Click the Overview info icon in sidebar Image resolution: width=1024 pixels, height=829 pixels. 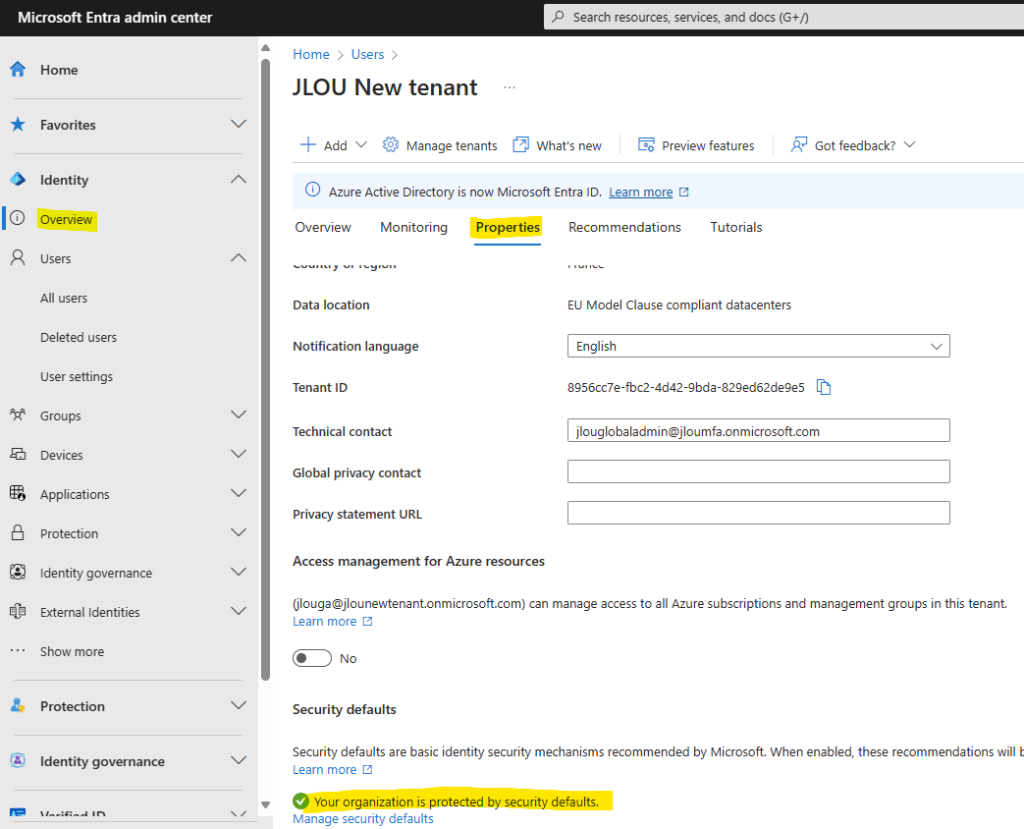coord(18,218)
